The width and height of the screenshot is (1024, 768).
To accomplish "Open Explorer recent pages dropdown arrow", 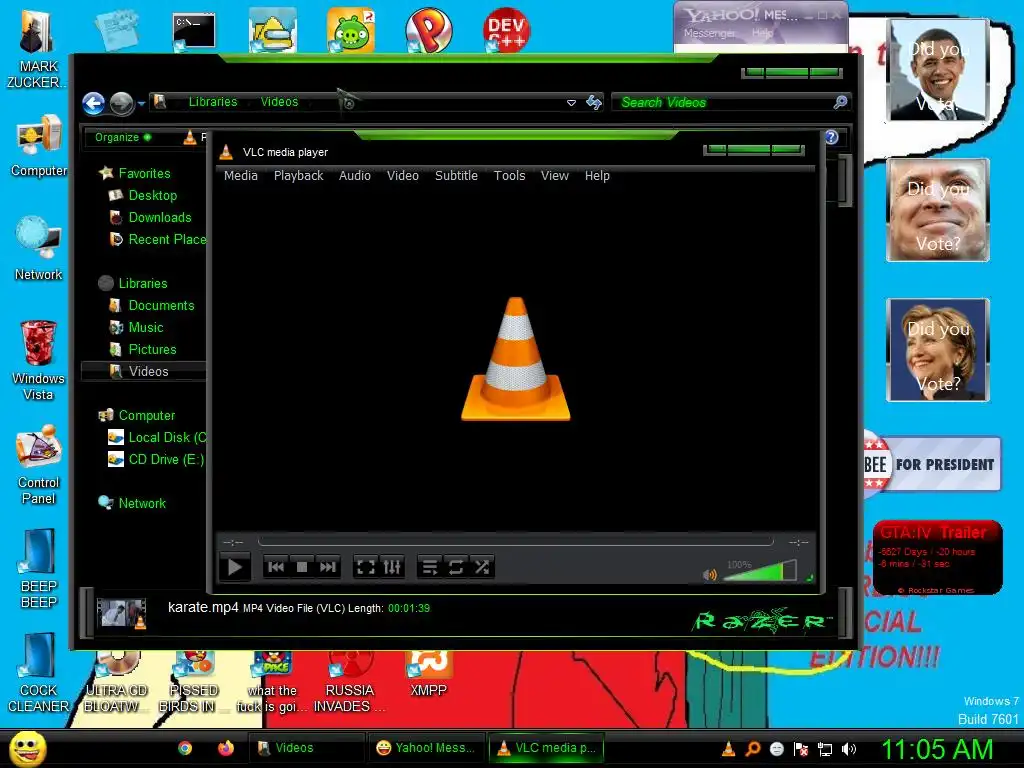I will pyautogui.click(x=141, y=103).
